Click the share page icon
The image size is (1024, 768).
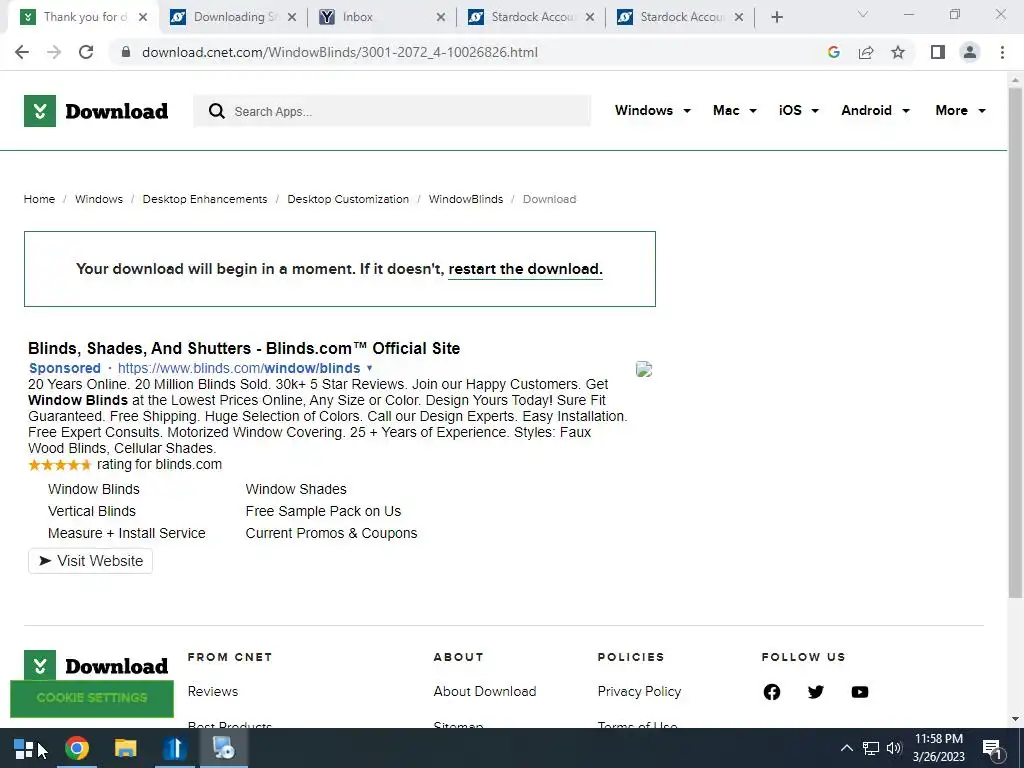tap(866, 52)
